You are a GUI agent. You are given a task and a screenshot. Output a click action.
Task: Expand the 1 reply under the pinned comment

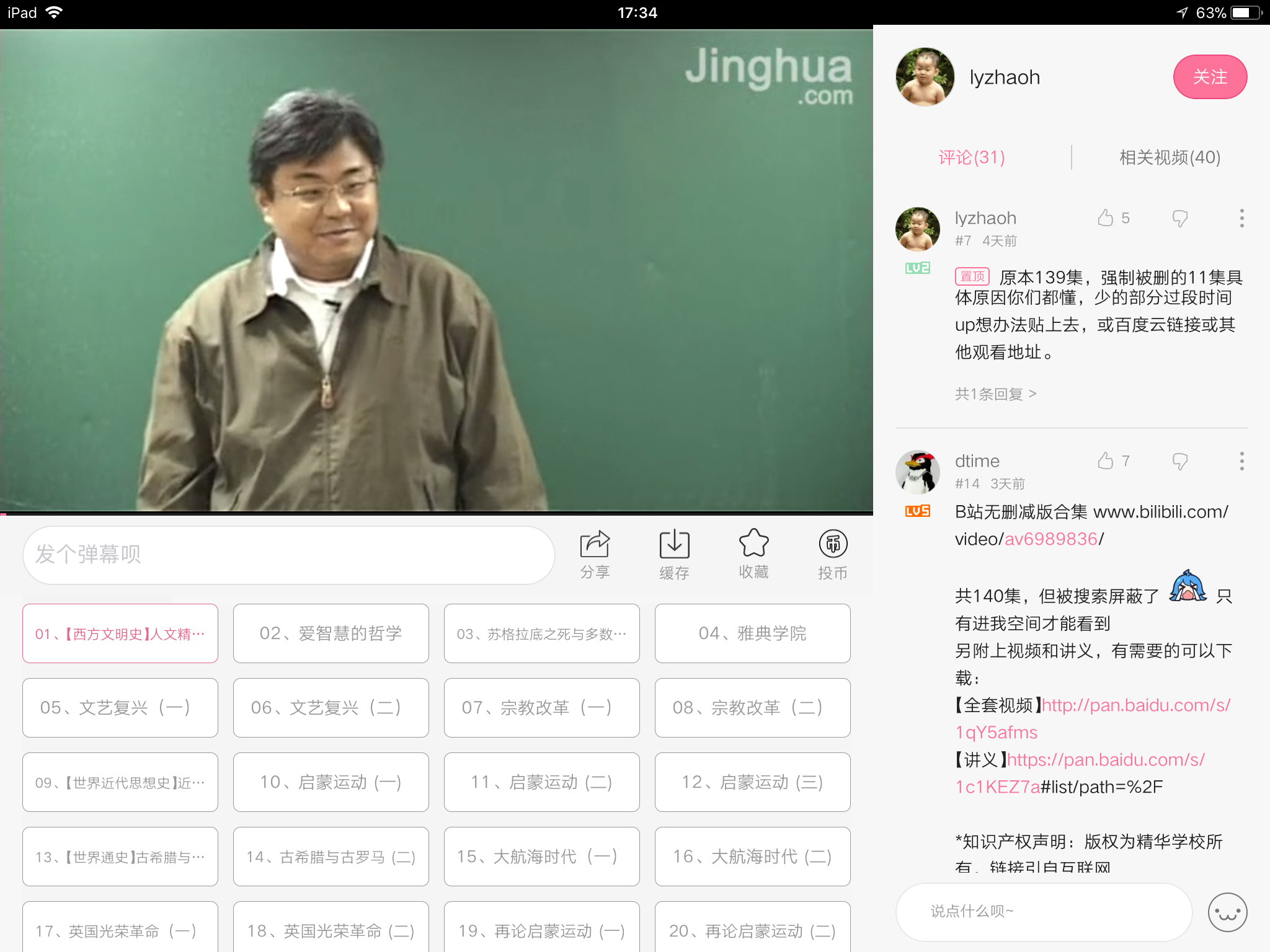click(x=995, y=394)
